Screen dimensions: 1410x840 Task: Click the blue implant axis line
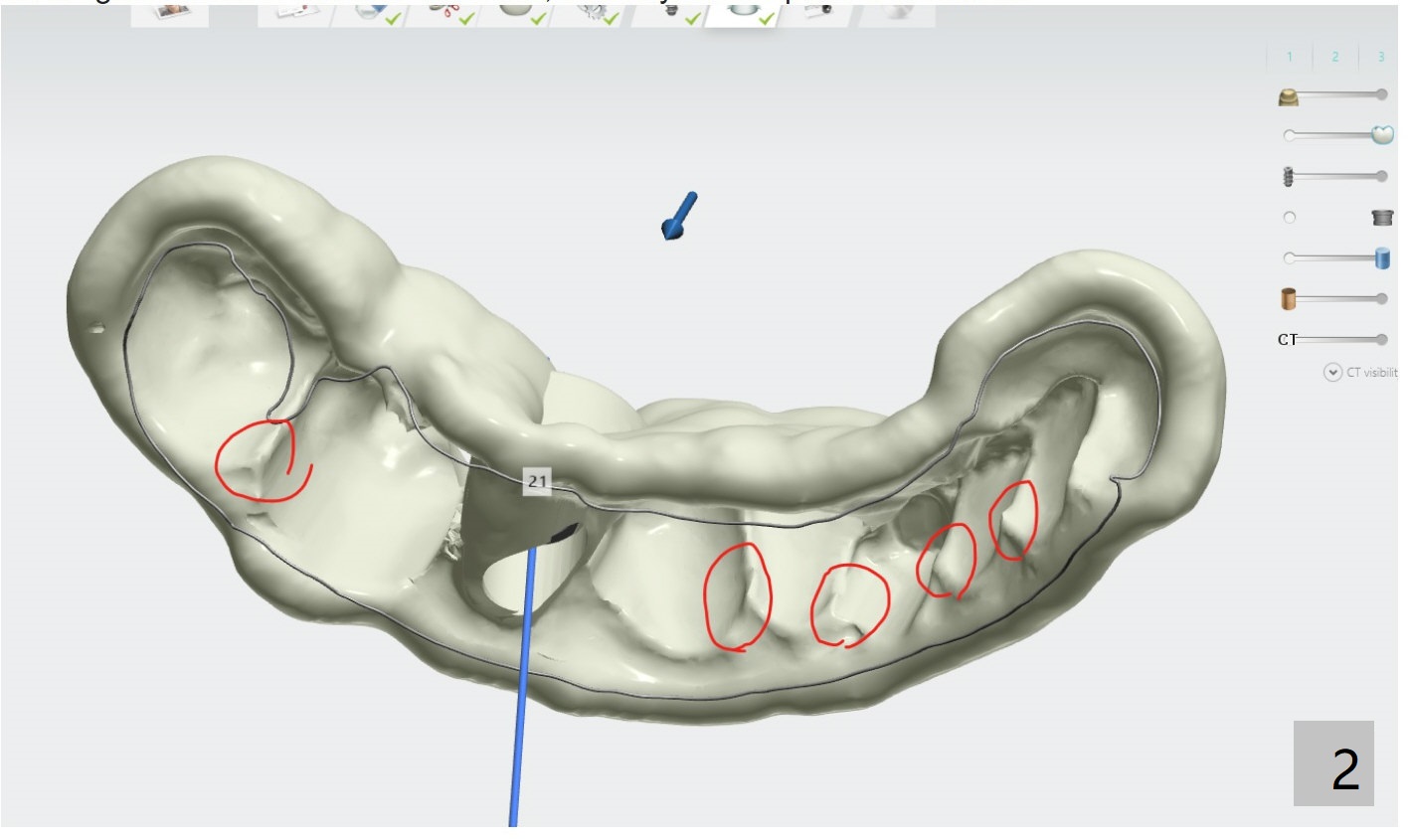[522, 696]
